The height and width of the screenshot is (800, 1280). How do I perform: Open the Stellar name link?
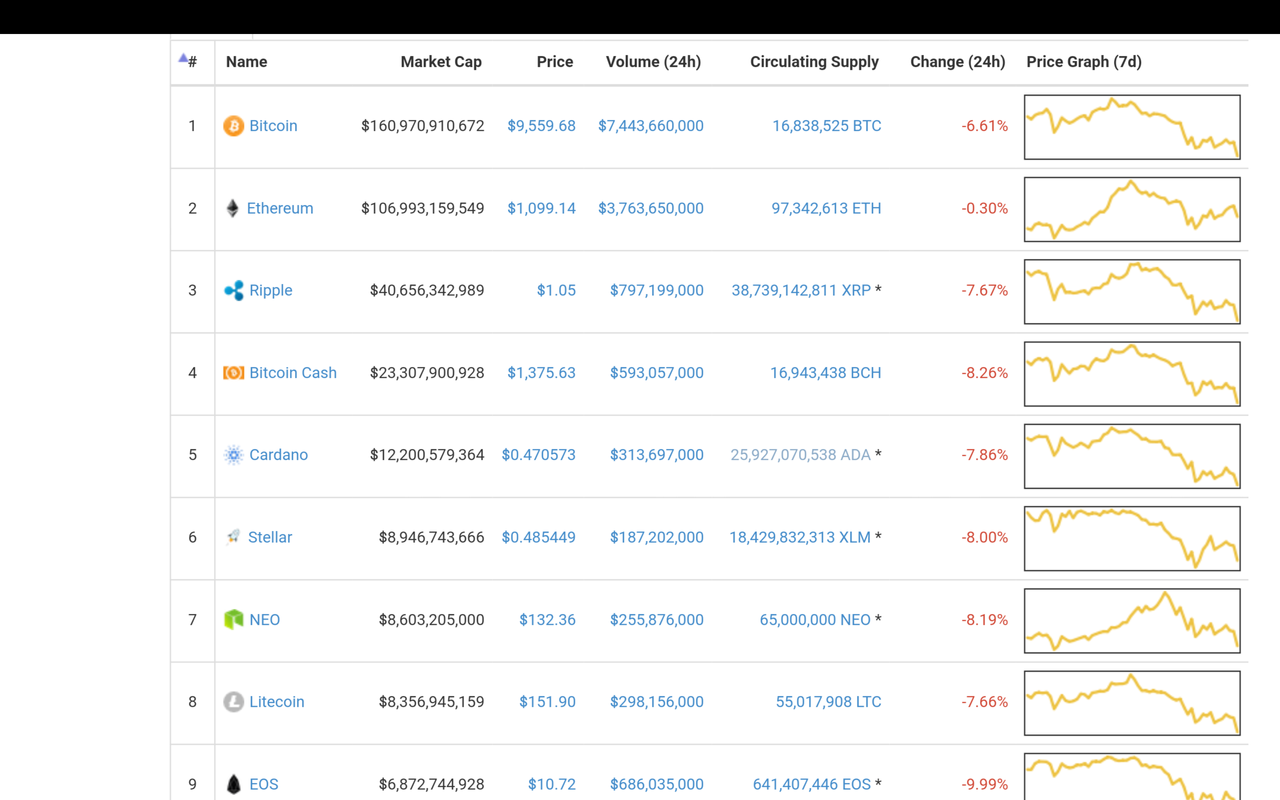(270, 537)
